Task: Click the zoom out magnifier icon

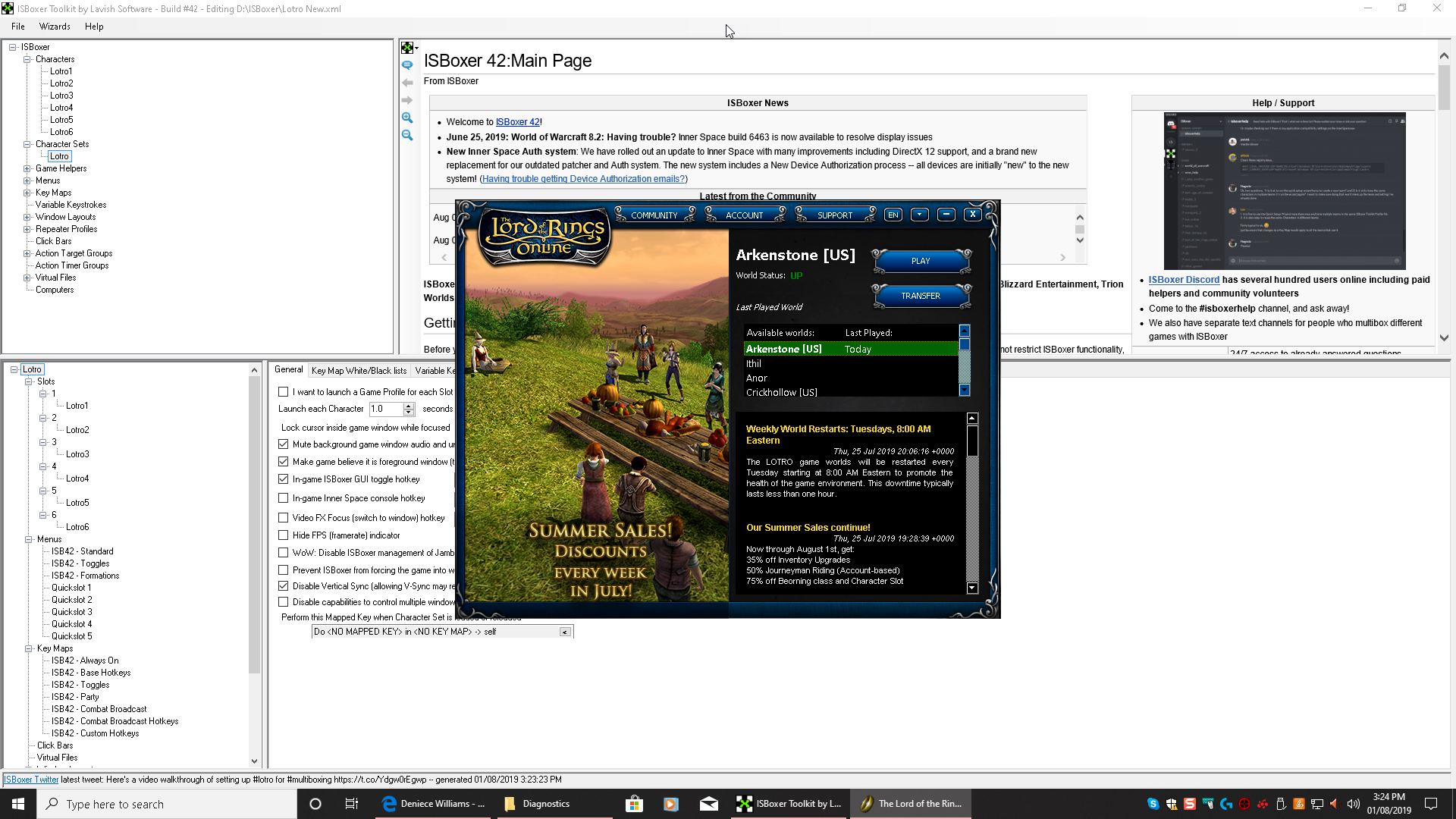Action: coord(407,135)
